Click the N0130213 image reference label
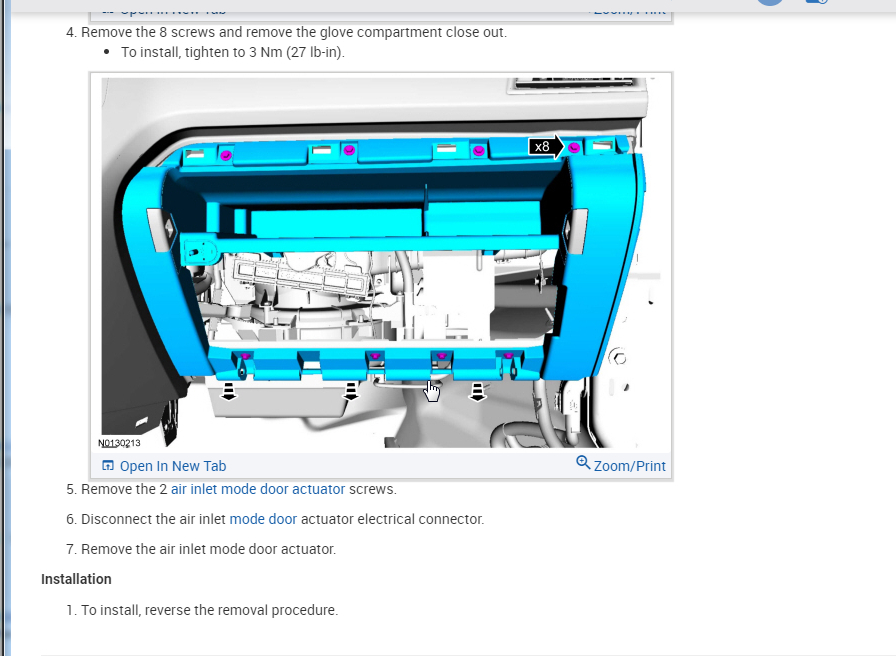Viewport: 896px width, 656px height. (119, 443)
